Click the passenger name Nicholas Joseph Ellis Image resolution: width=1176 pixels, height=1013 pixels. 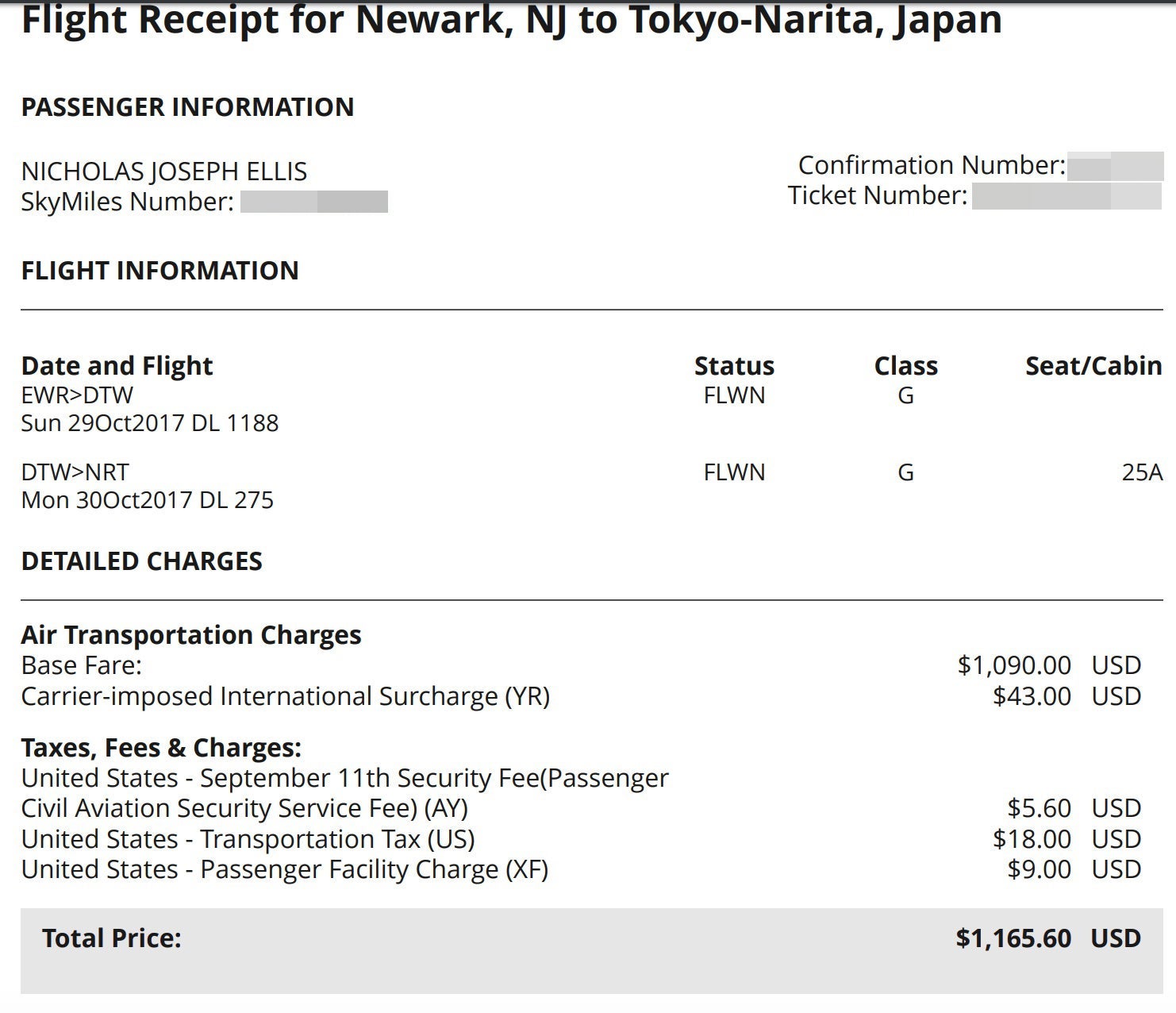pyautogui.click(x=164, y=171)
